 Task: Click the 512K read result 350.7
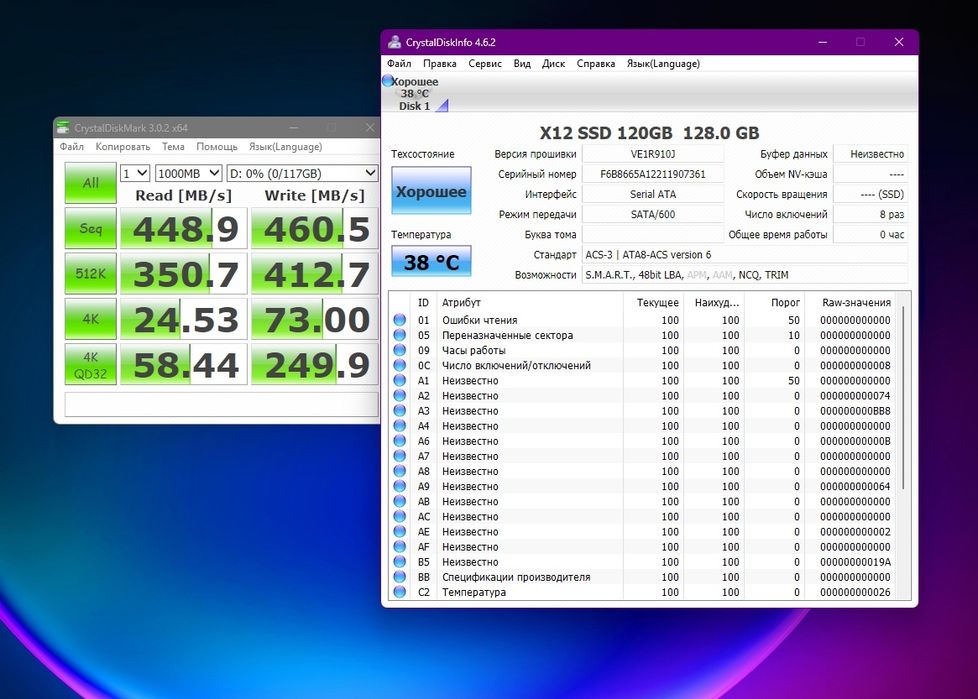pos(185,274)
